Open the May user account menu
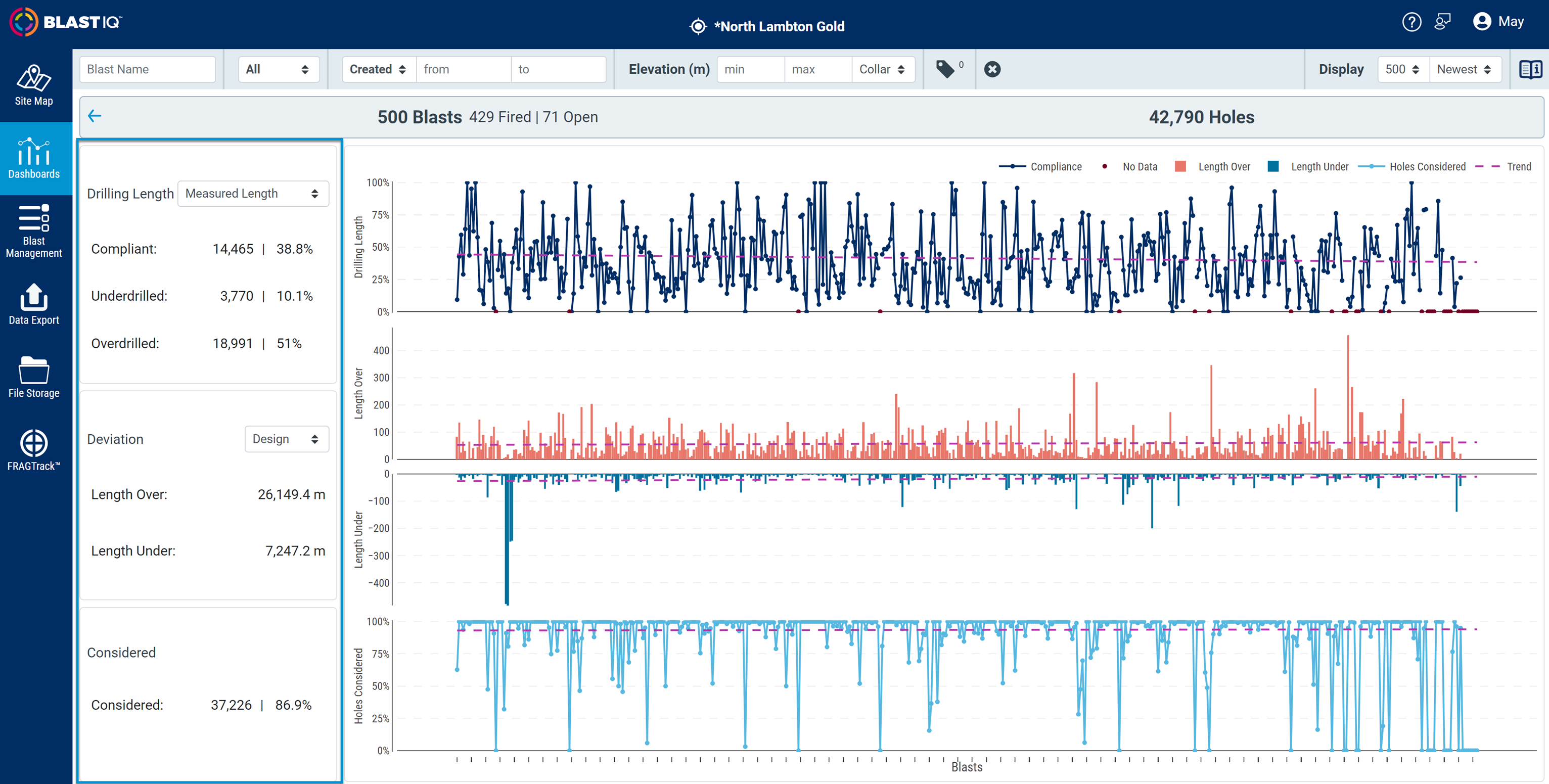The height and width of the screenshot is (784, 1549). [1498, 22]
